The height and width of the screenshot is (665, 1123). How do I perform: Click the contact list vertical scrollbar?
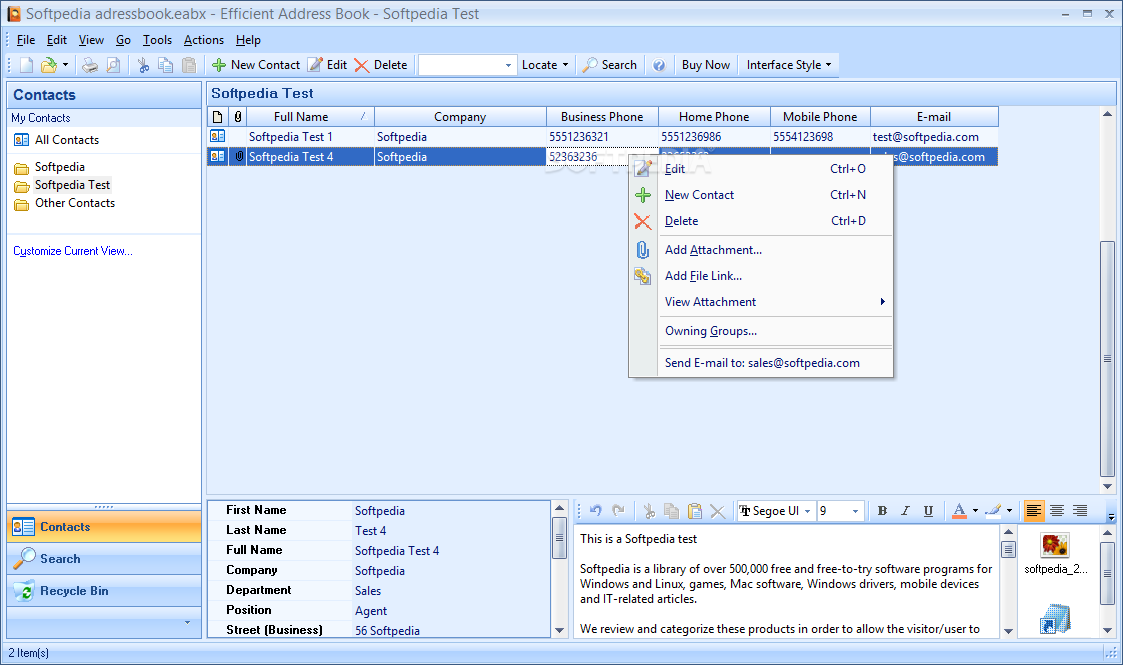point(1107,358)
